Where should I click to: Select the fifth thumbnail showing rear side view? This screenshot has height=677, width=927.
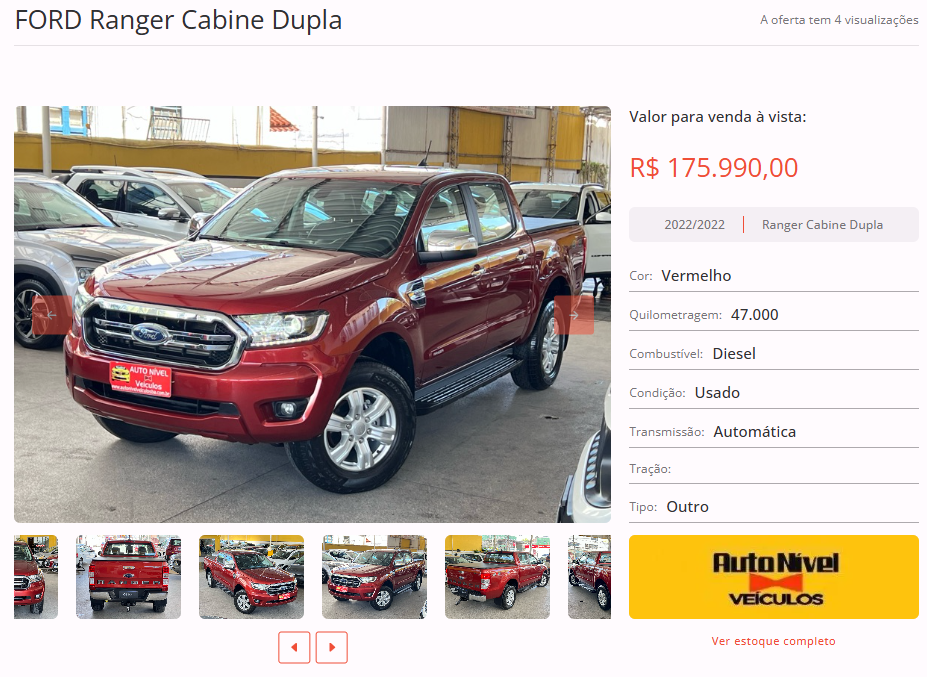pos(497,577)
